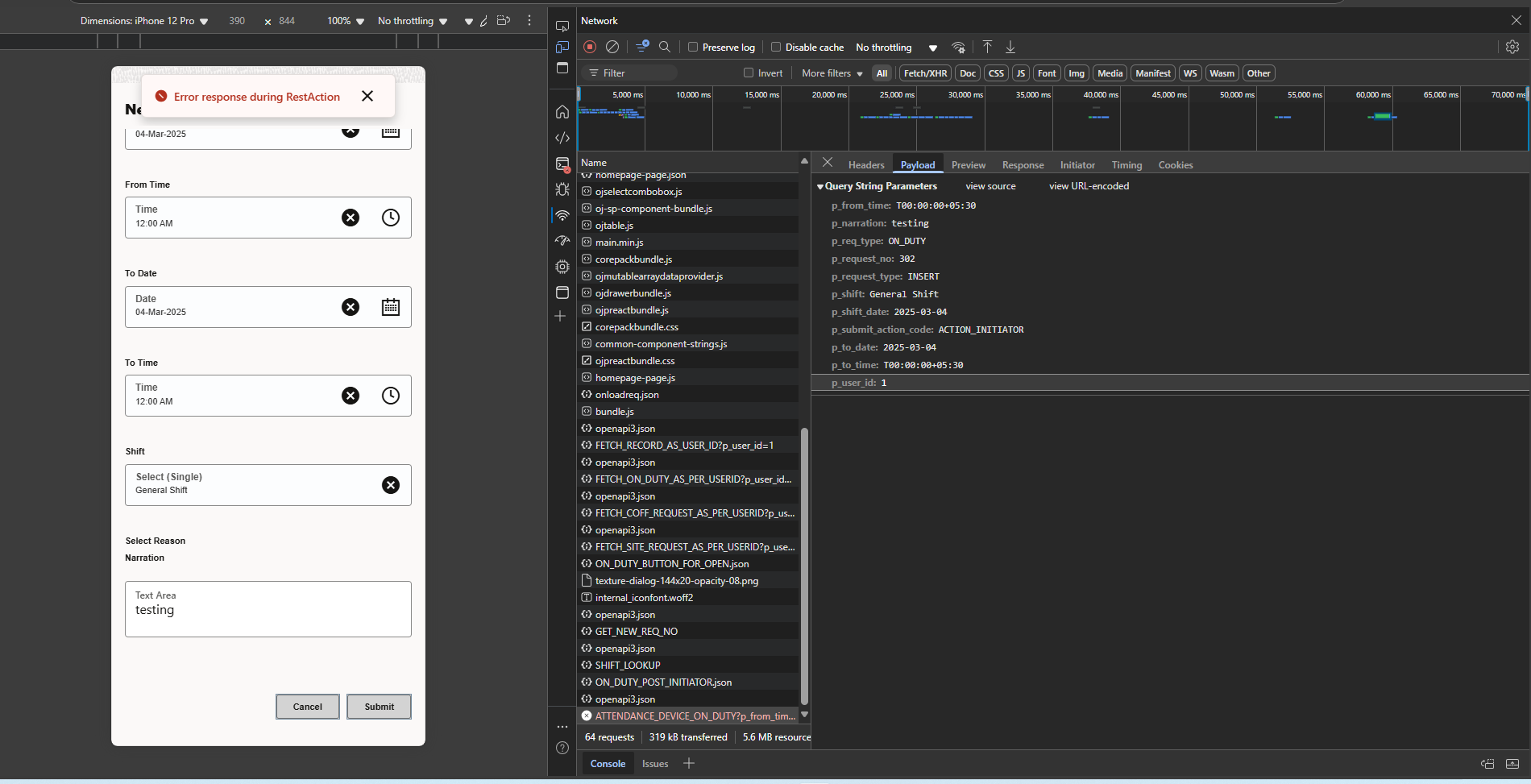This screenshot has height=784, width=1531.
Task: Clear the network log
Action: pyautogui.click(x=612, y=47)
